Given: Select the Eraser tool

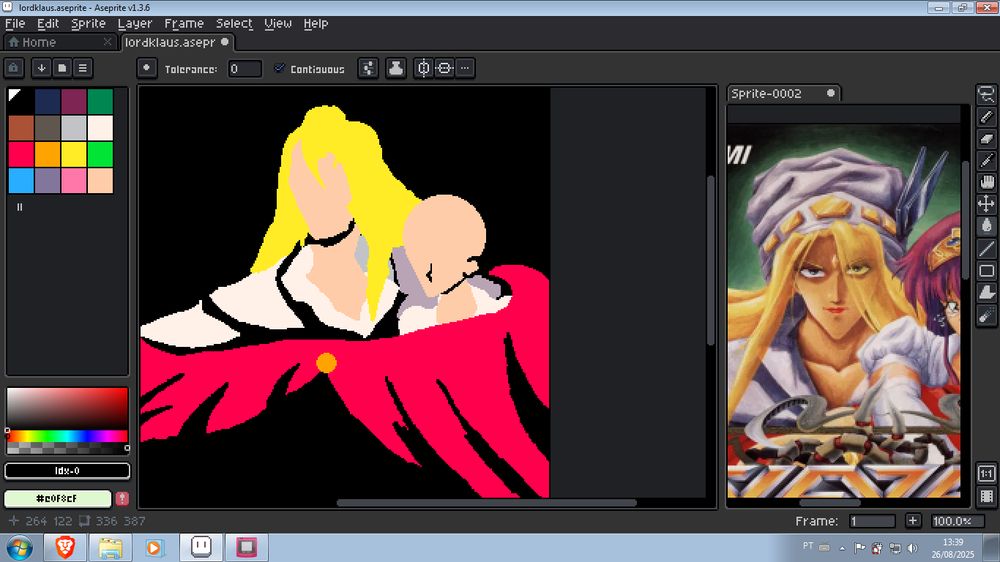Looking at the screenshot, I should pyautogui.click(x=987, y=138).
